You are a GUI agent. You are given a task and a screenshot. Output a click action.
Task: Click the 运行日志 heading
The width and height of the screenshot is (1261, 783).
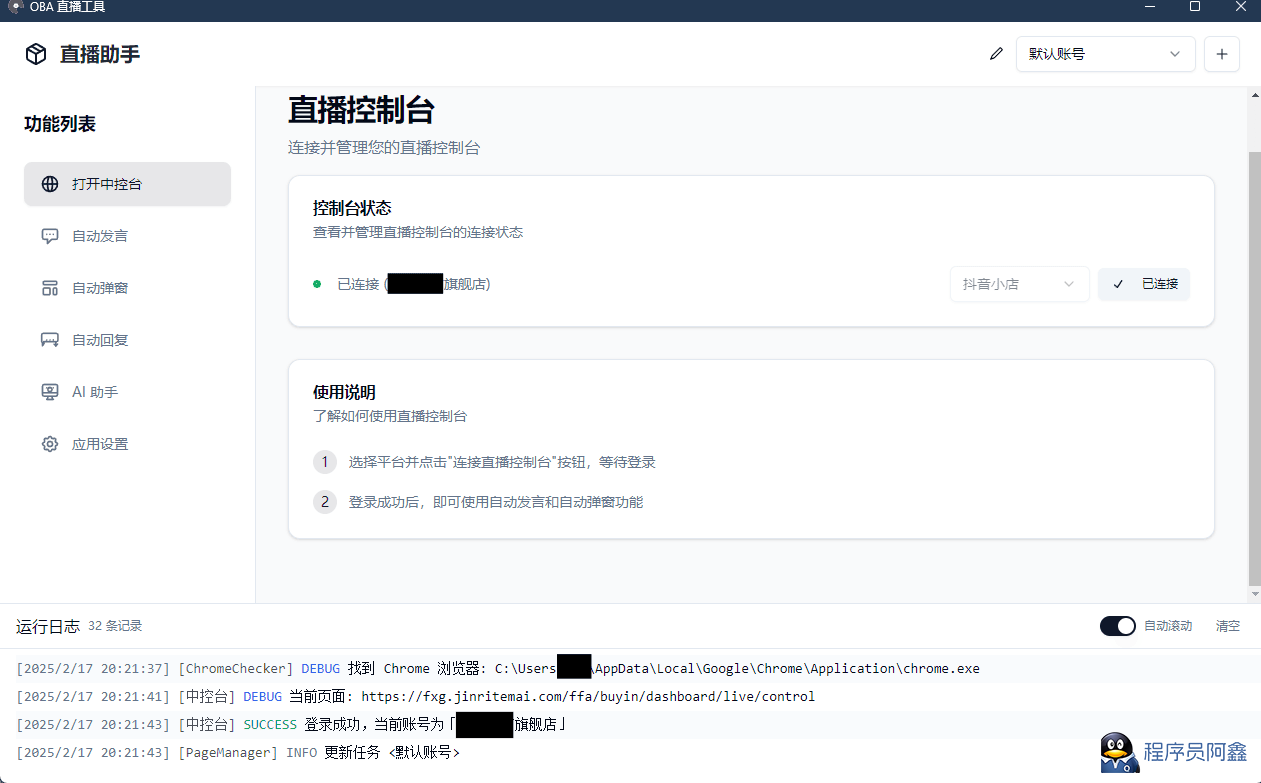48,626
